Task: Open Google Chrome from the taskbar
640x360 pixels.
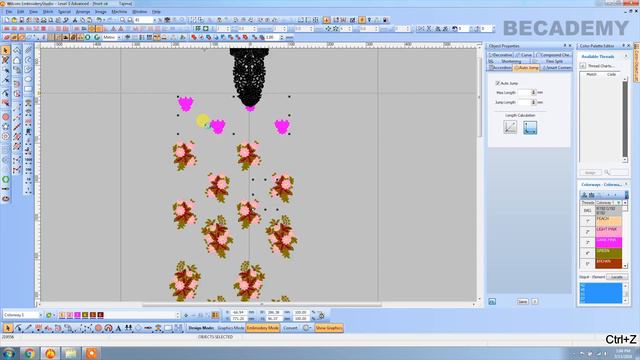Action: pyautogui.click(x=29, y=353)
